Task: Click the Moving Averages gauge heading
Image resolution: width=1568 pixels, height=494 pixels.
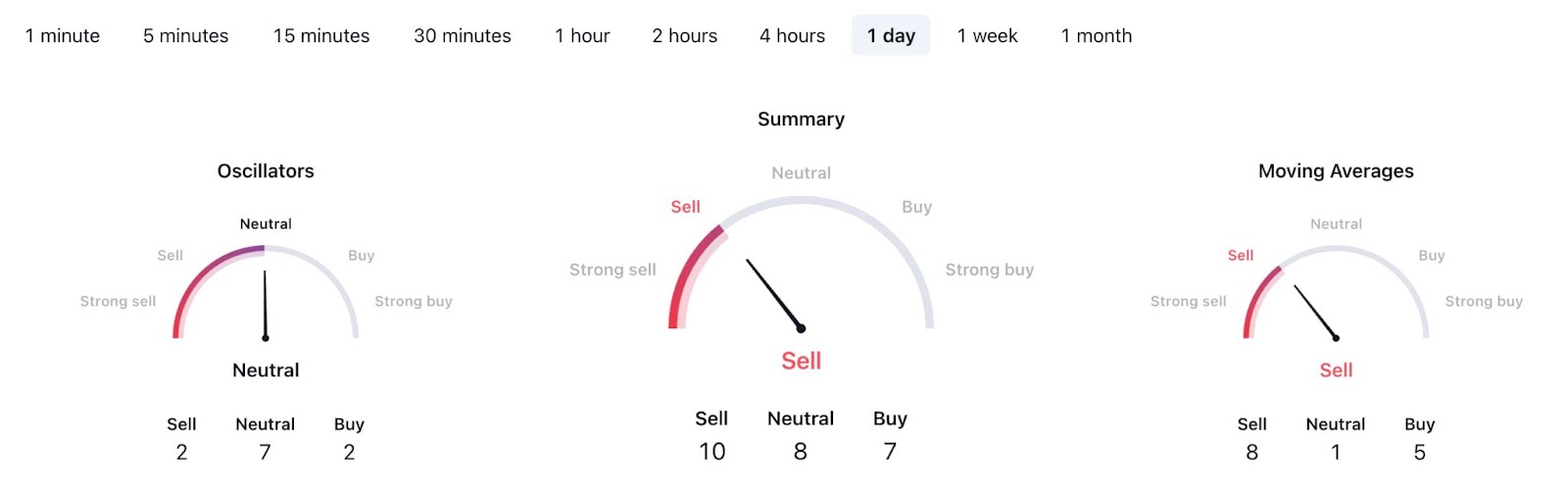Action: point(1336,171)
